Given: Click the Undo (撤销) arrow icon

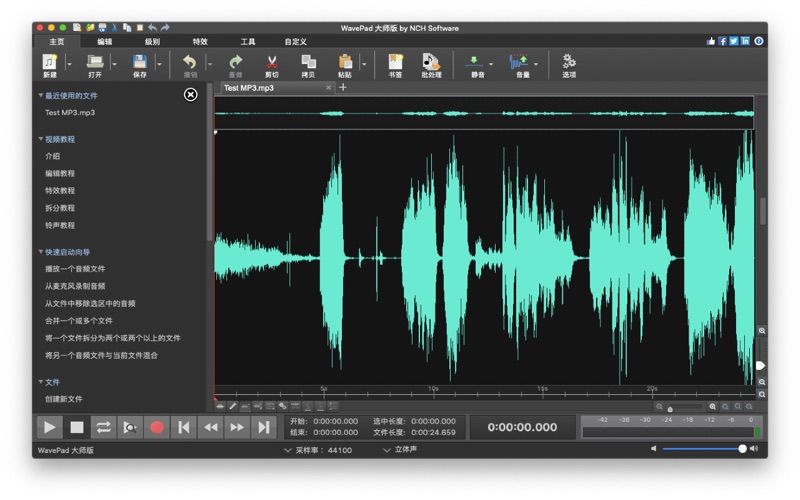Looking at the screenshot, I should (190, 63).
